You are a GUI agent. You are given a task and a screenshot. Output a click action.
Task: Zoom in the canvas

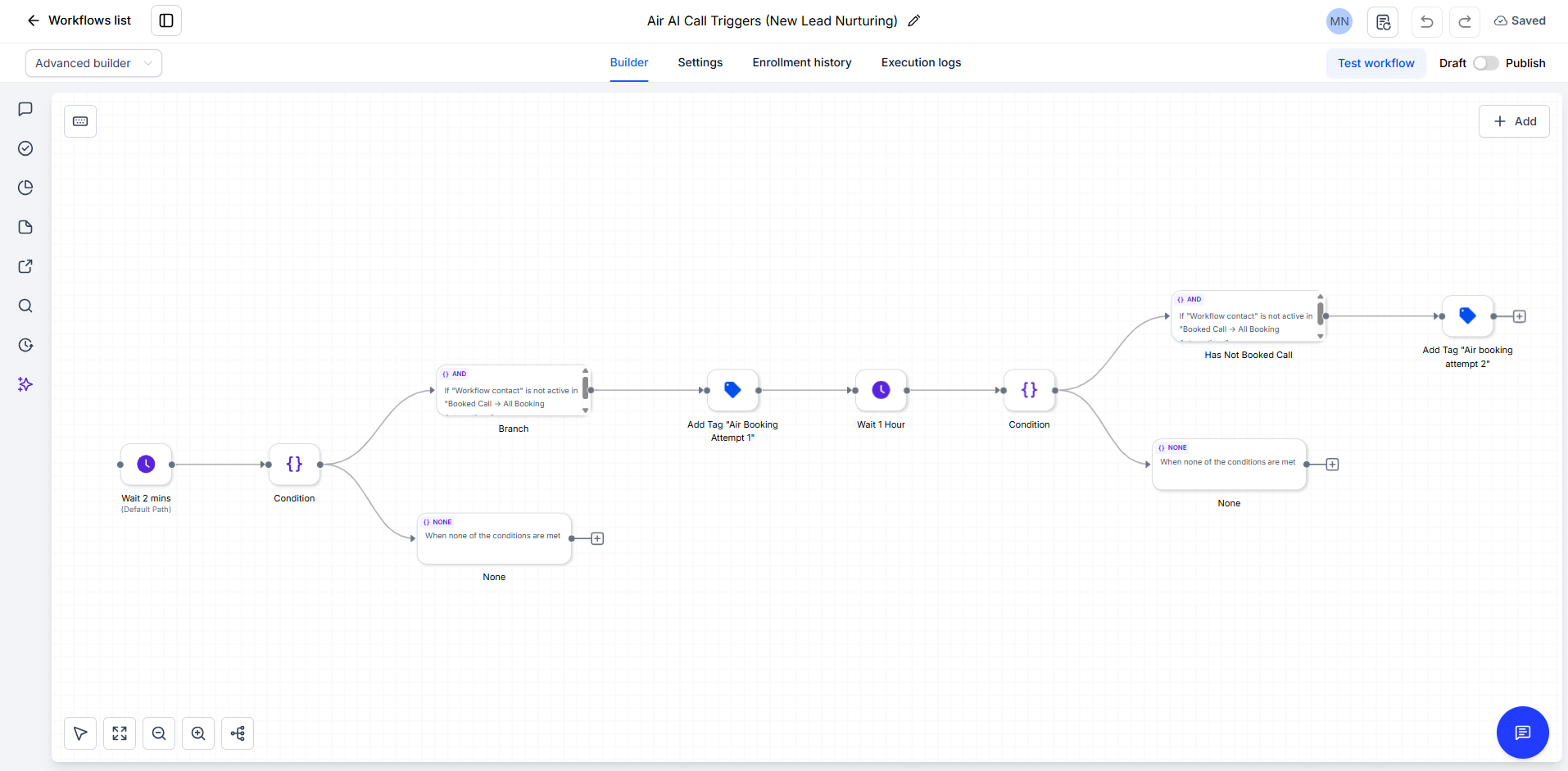(198, 733)
